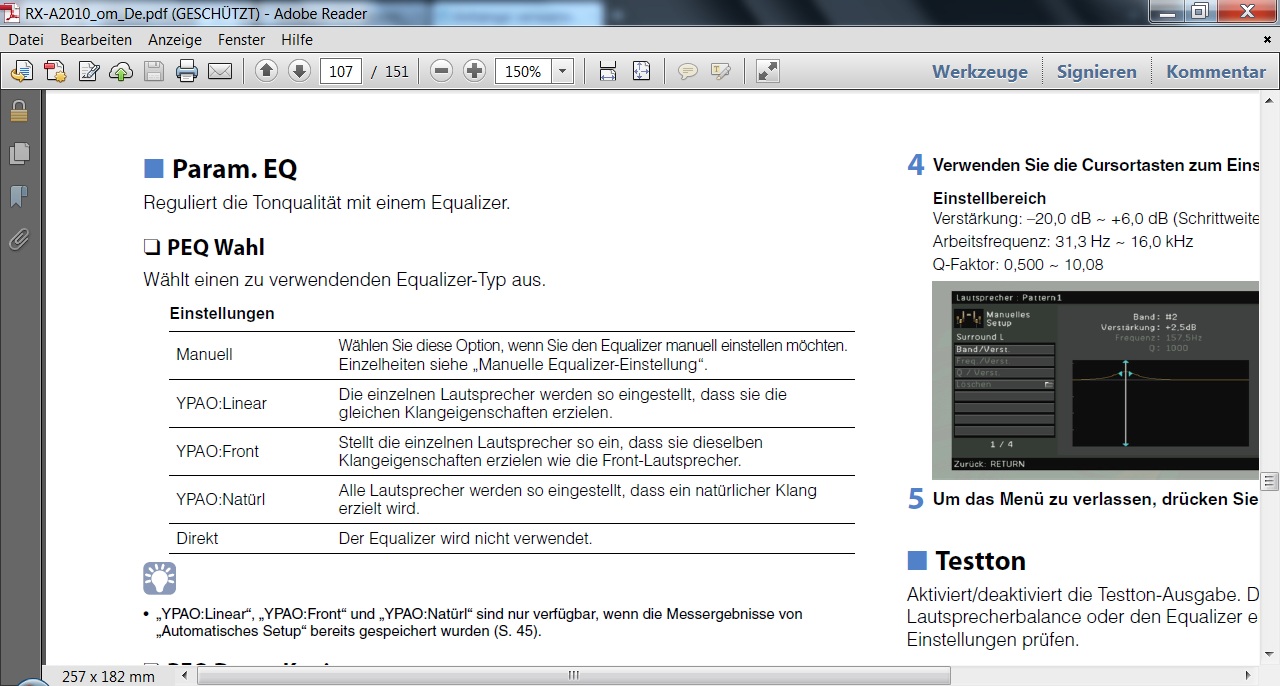Go to the previous page arrow
This screenshot has height=686, width=1280.
[x=266, y=71]
